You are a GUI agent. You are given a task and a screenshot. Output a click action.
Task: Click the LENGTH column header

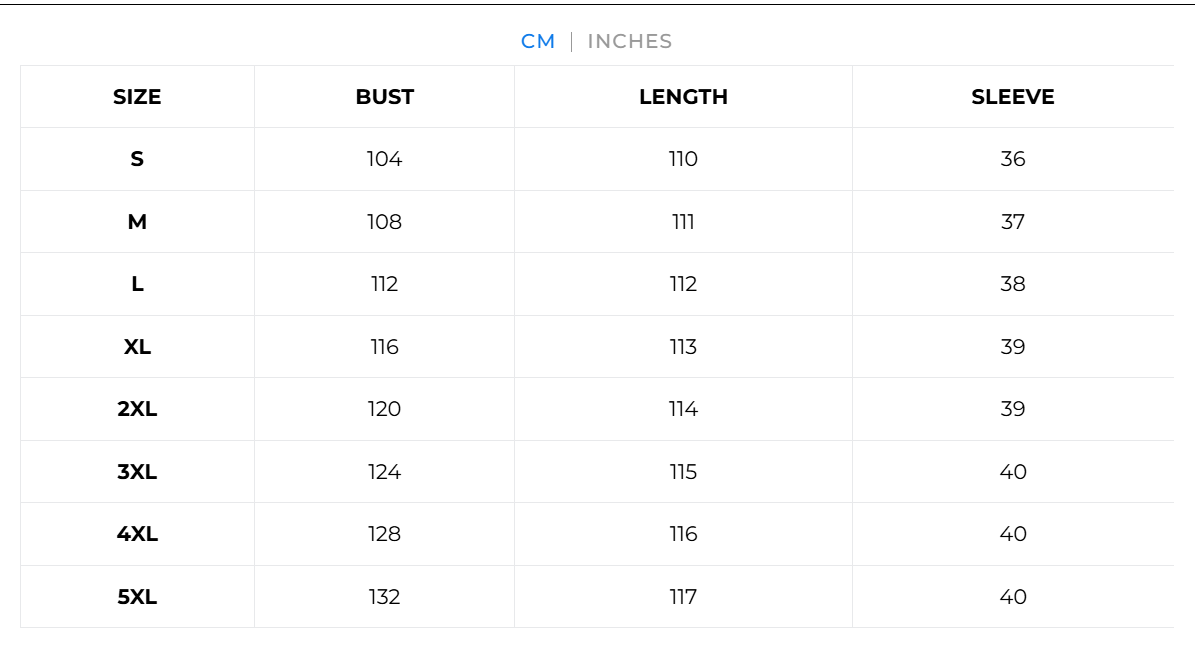click(x=683, y=97)
